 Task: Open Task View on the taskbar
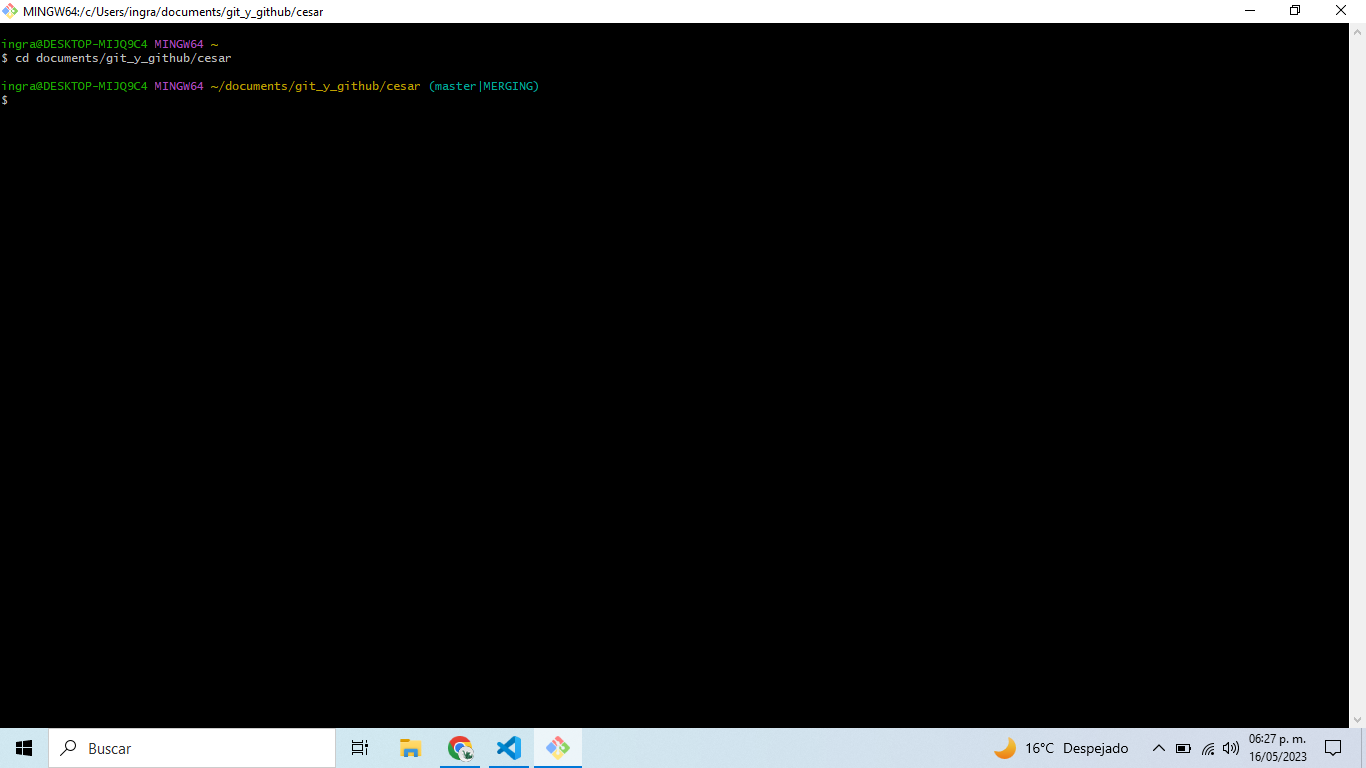(360, 748)
